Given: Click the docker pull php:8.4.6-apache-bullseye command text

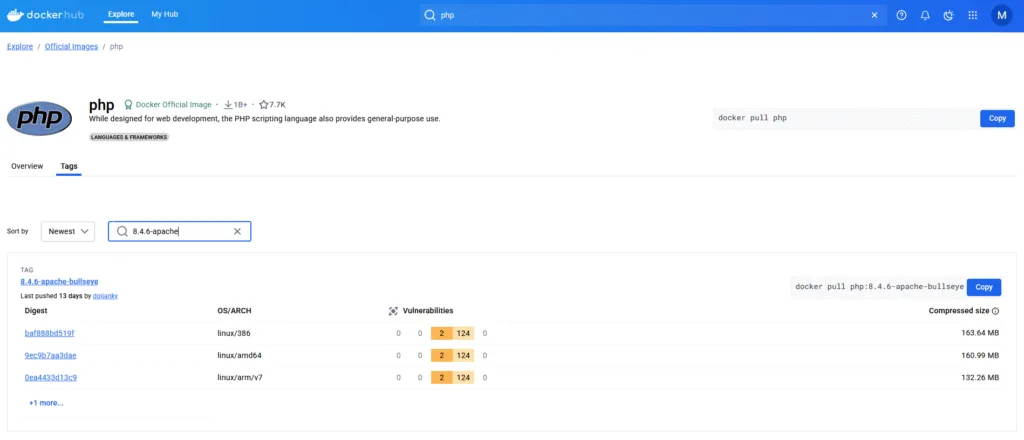Looking at the screenshot, I should click(x=880, y=287).
